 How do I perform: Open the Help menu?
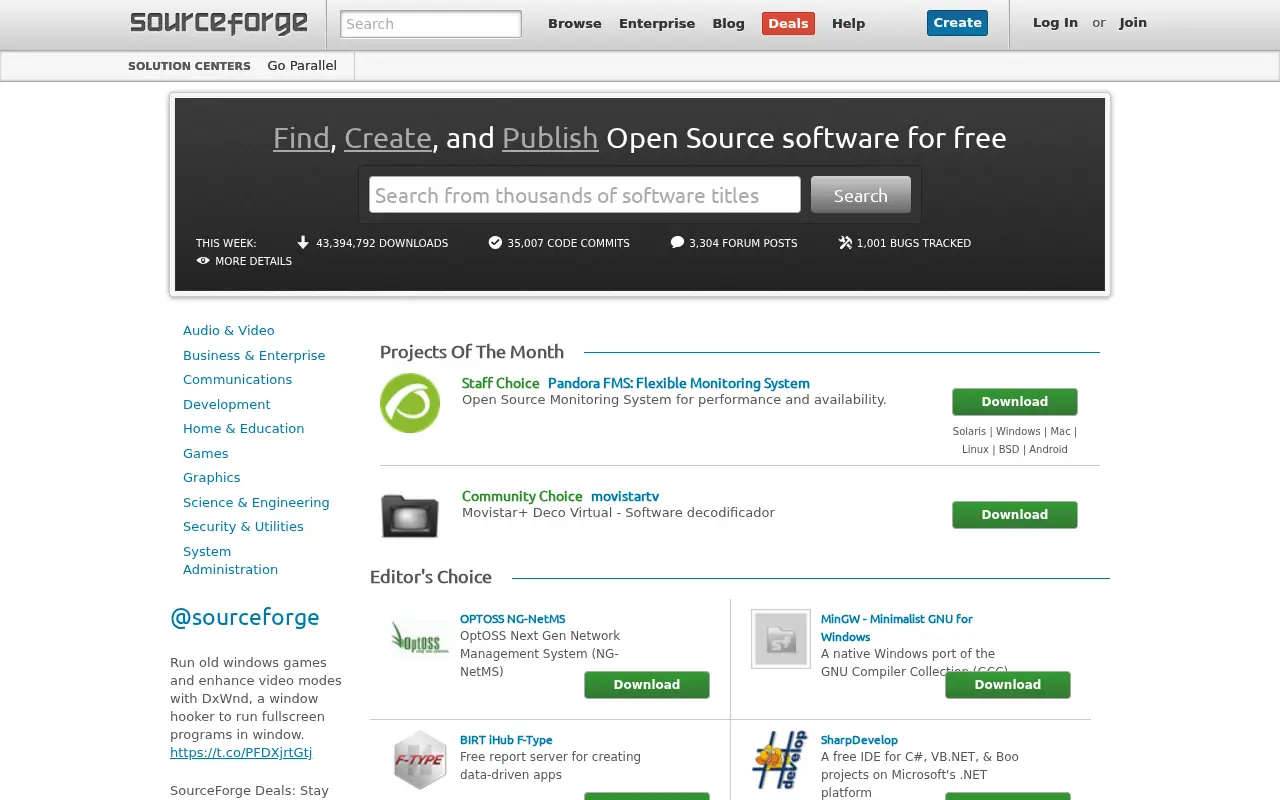pos(848,24)
